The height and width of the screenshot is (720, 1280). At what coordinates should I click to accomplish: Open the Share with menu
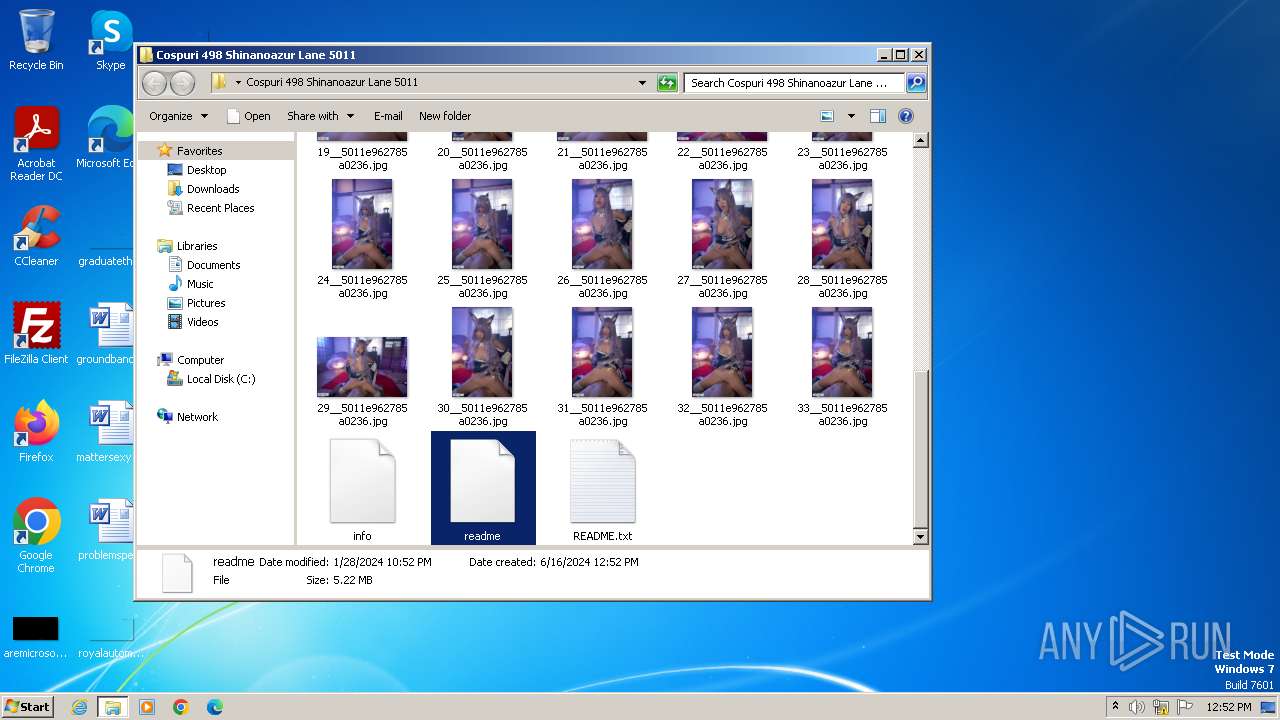(x=319, y=116)
